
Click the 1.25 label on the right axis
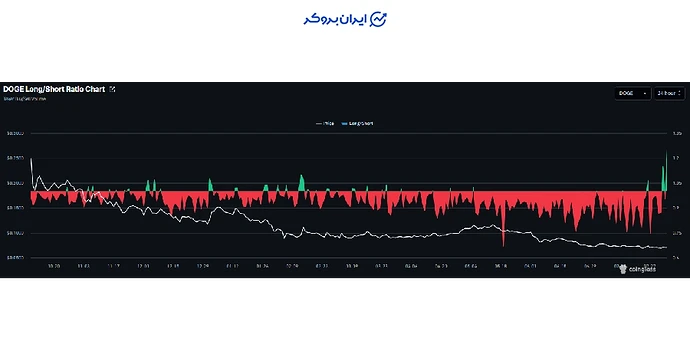[677, 133]
